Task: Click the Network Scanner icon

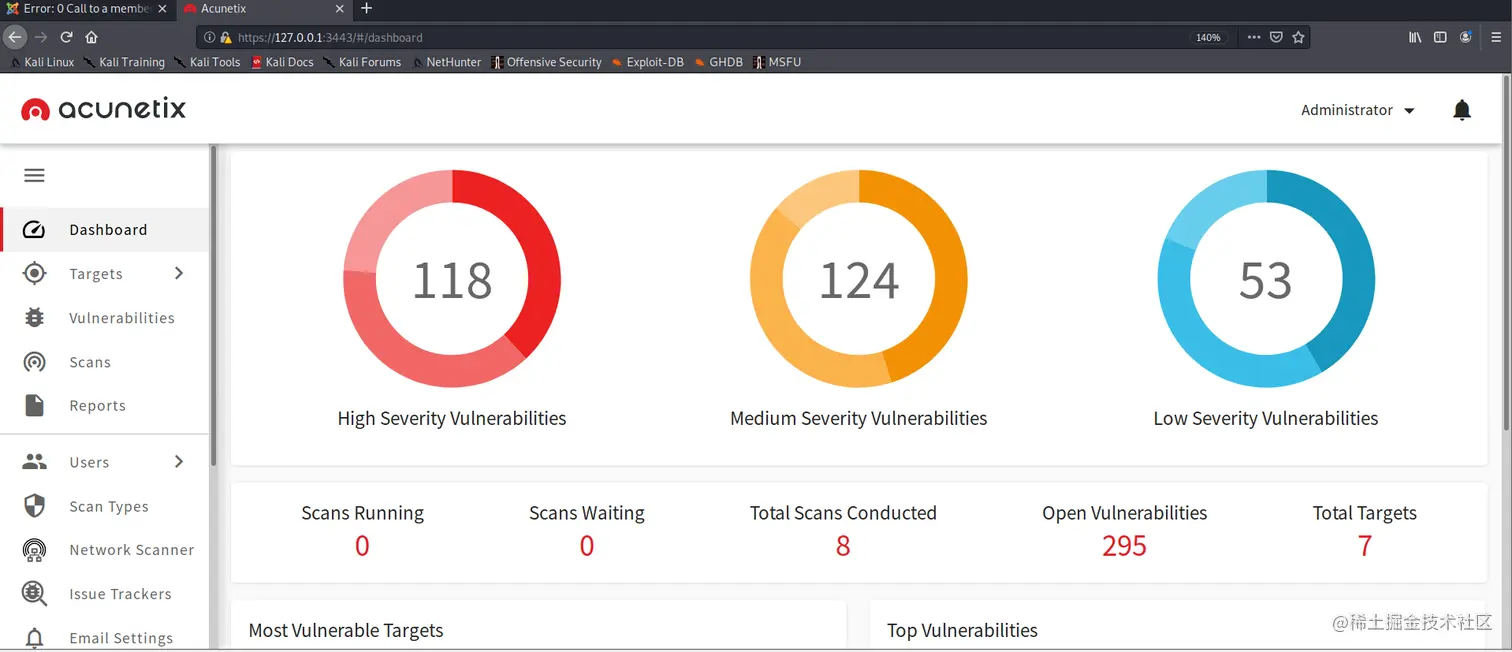Action: [34, 550]
